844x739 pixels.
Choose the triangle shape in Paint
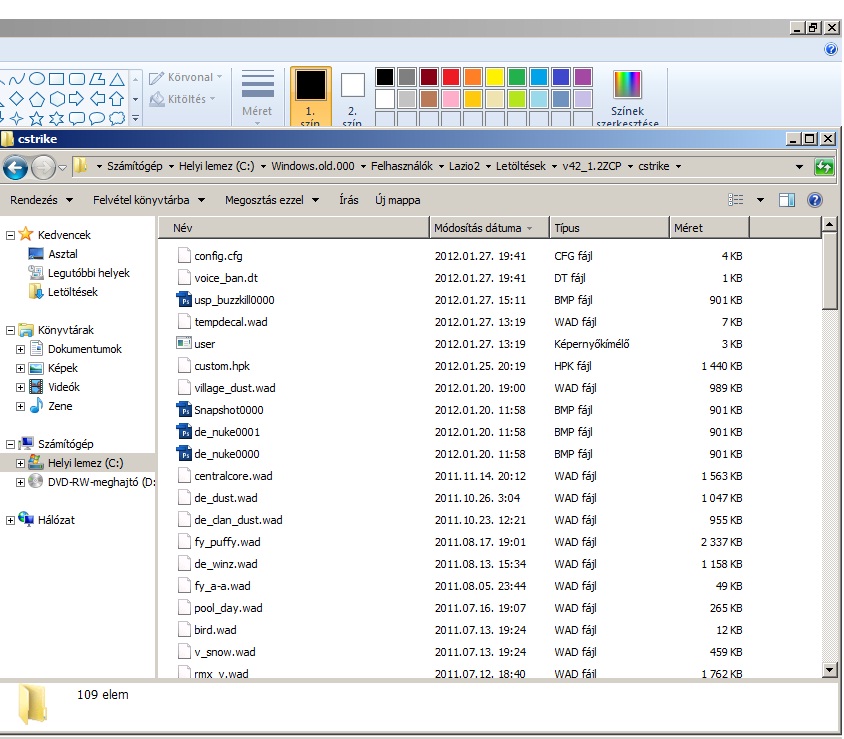tap(117, 80)
